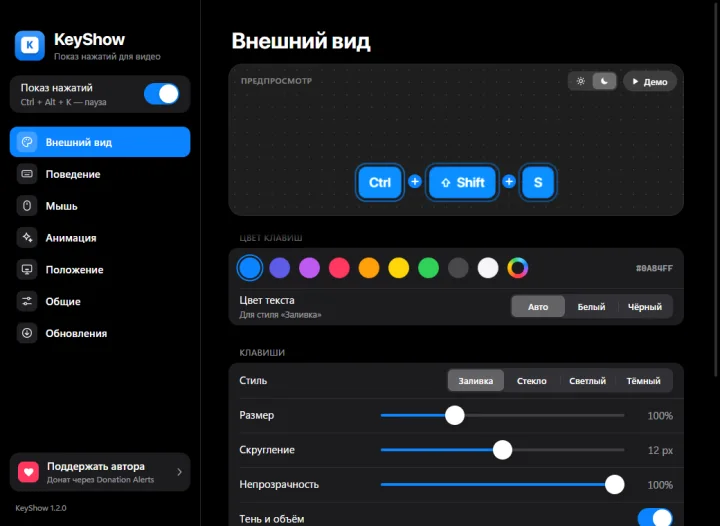Click the KeyShow 1.2.0 version text

[x=41, y=508]
